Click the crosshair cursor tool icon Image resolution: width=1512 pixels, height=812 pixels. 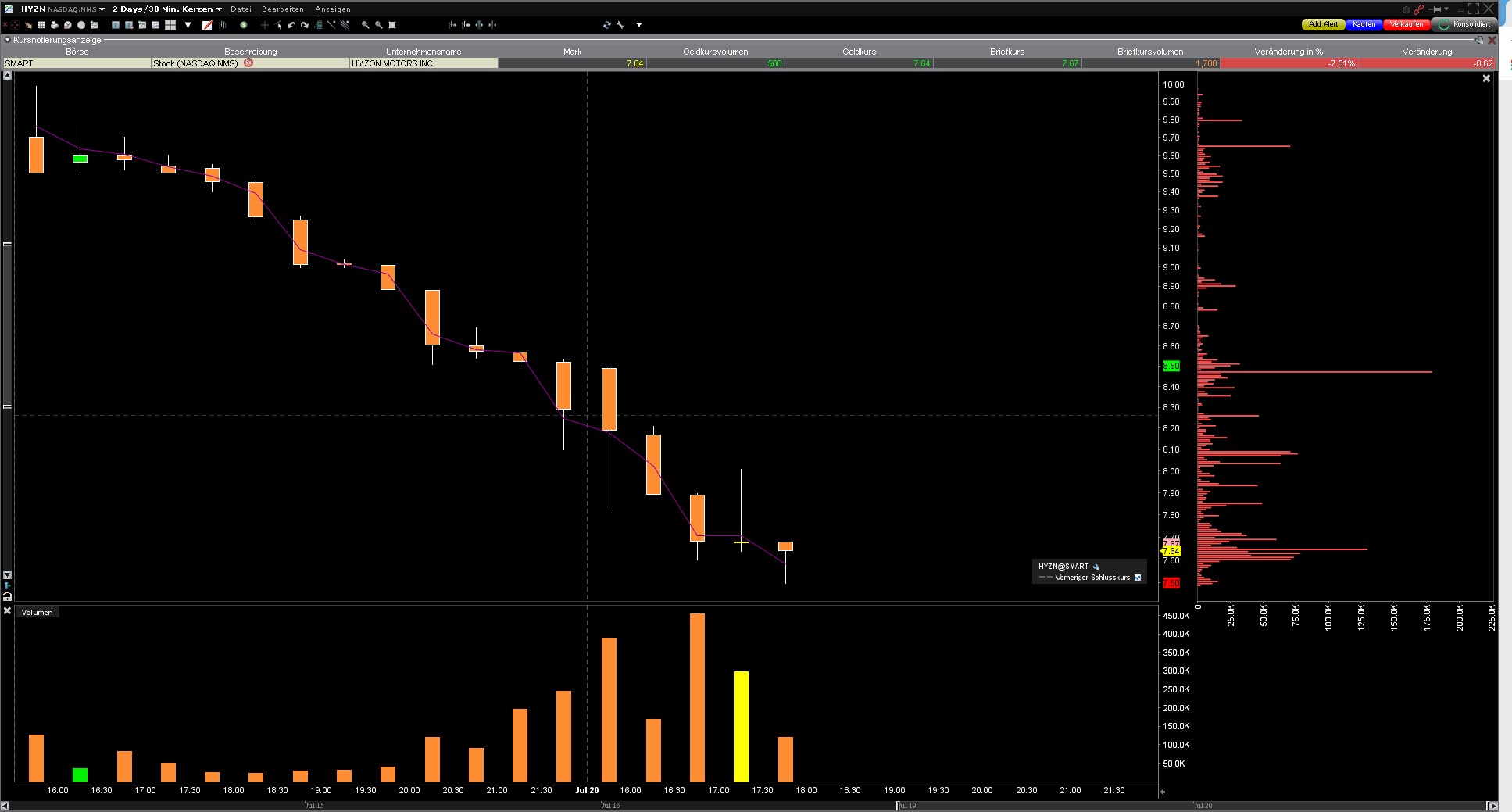click(x=264, y=25)
